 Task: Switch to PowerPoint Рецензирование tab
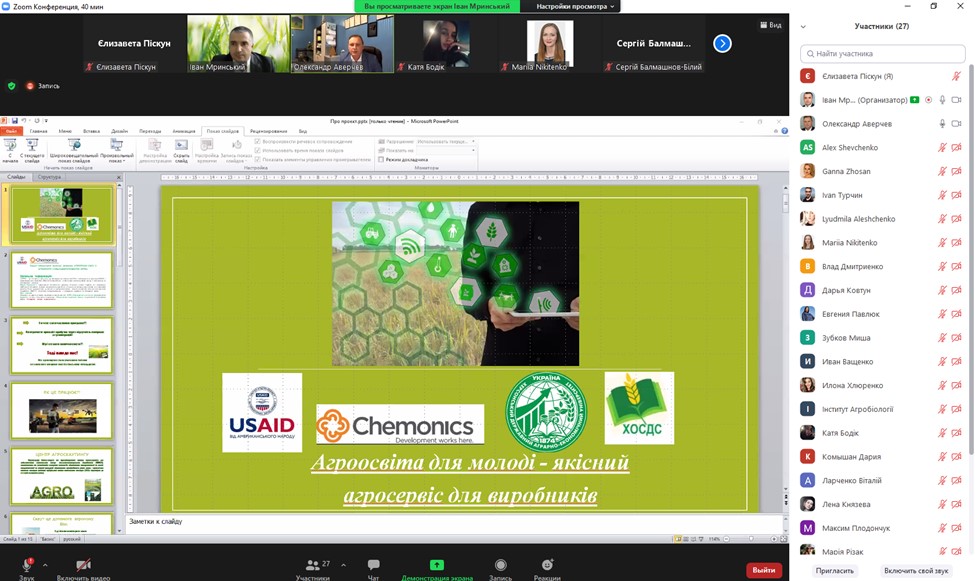point(269,131)
